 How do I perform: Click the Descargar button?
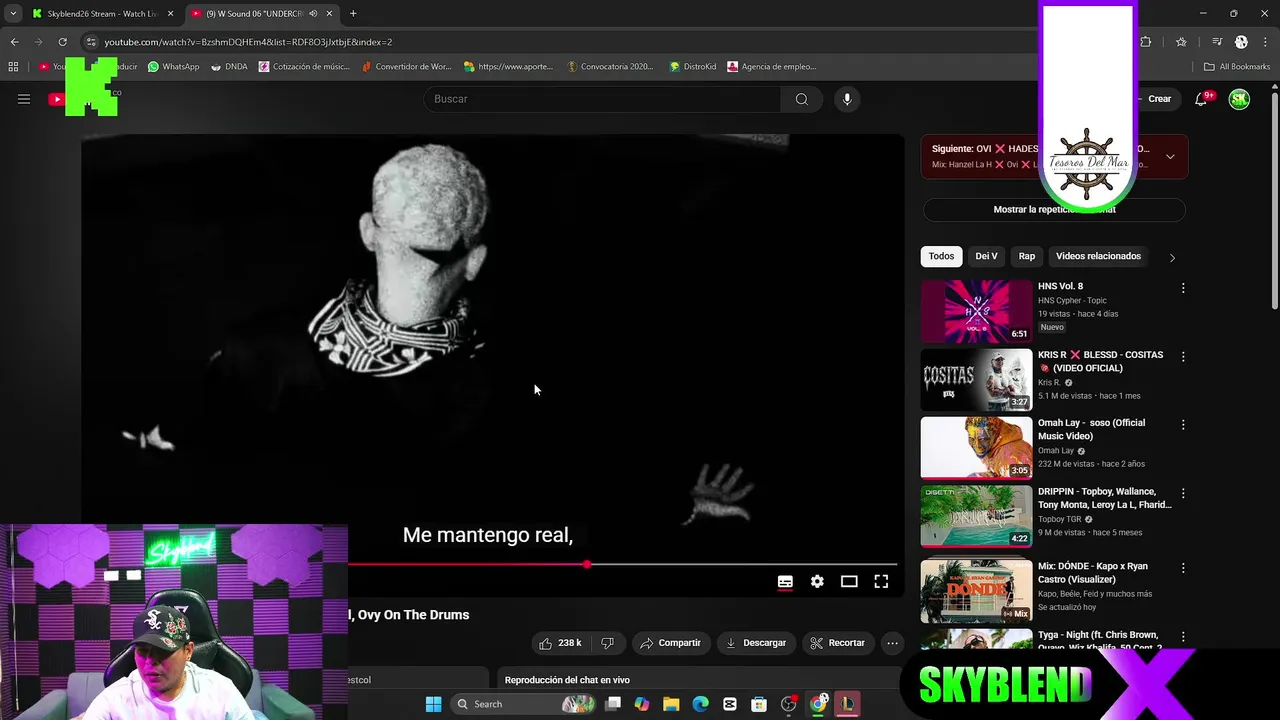coord(756,643)
